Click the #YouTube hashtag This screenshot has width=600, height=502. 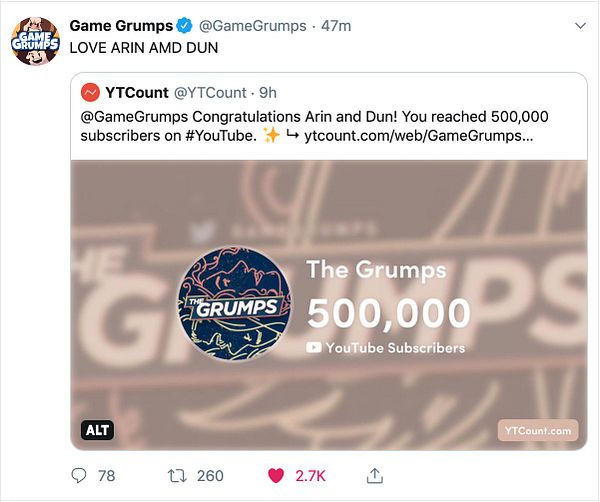pyautogui.click(x=221, y=135)
